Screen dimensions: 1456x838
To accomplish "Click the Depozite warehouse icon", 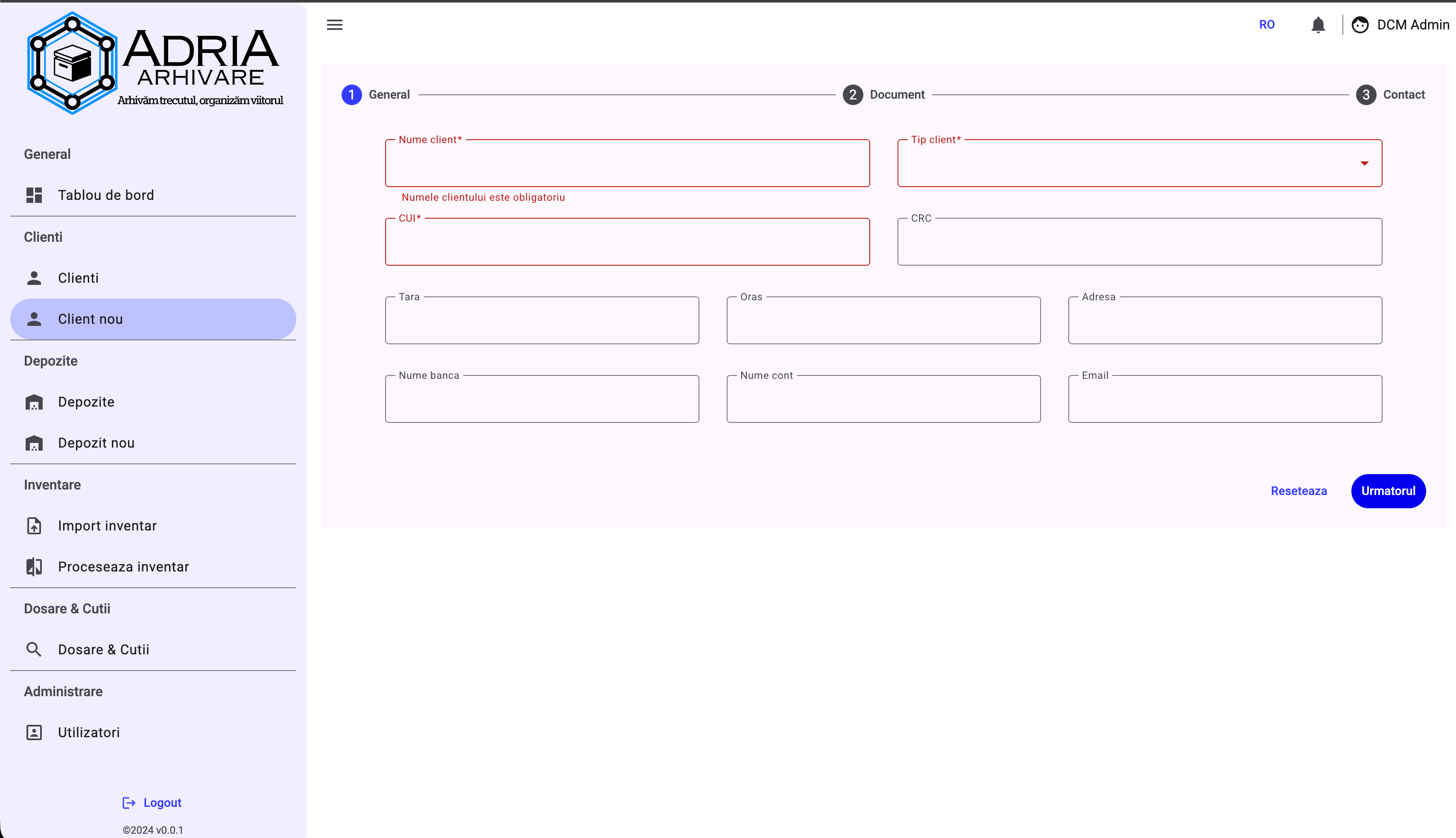I will click(34, 402).
